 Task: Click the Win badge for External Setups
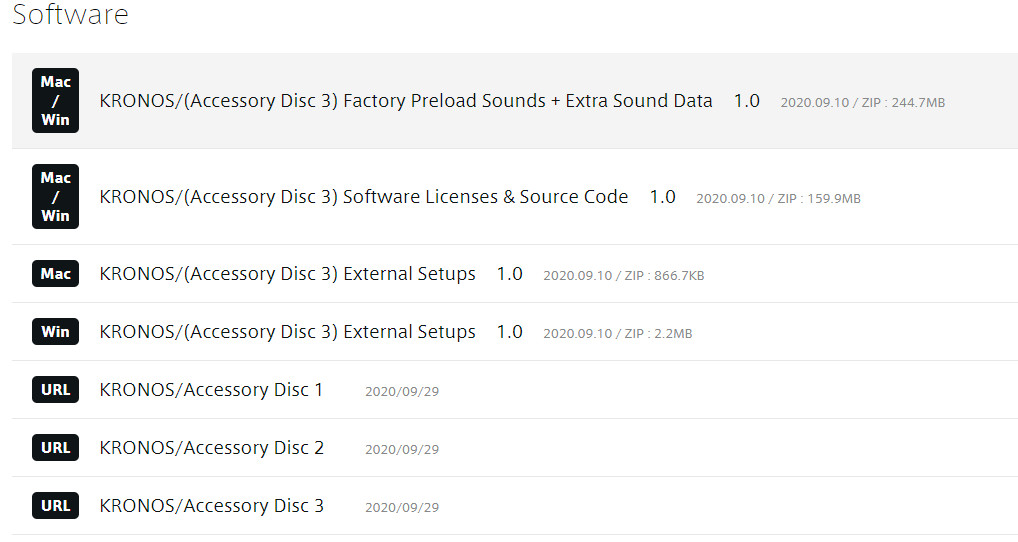(55, 332)
